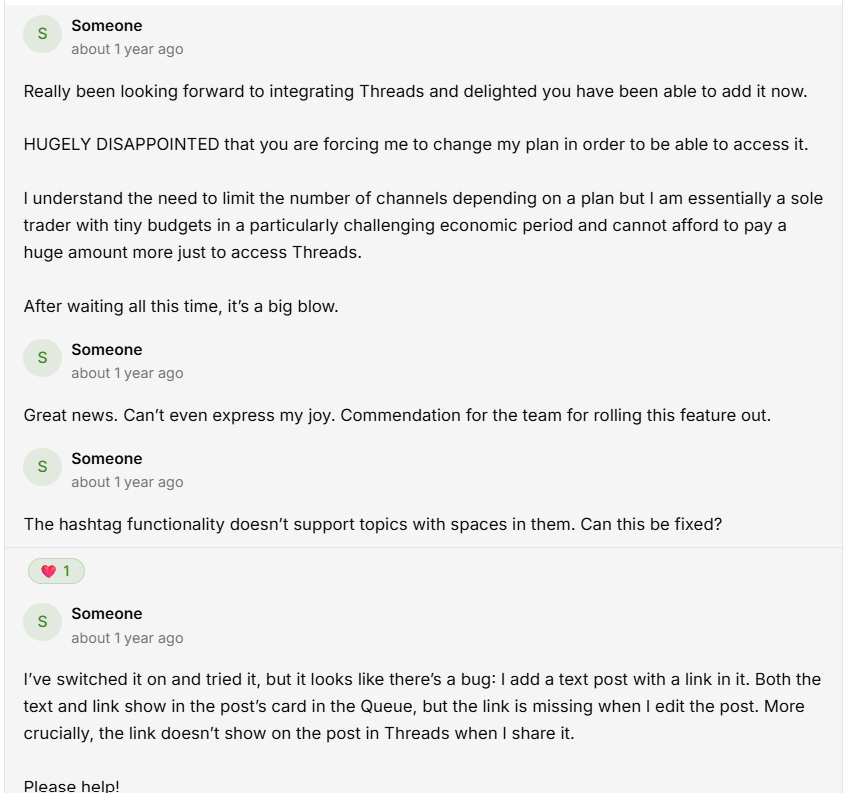This screenshot has width=847, height=793.
Task: Click the avatar on the hashtag functionality comment
Action: click(x=42, y=467)
